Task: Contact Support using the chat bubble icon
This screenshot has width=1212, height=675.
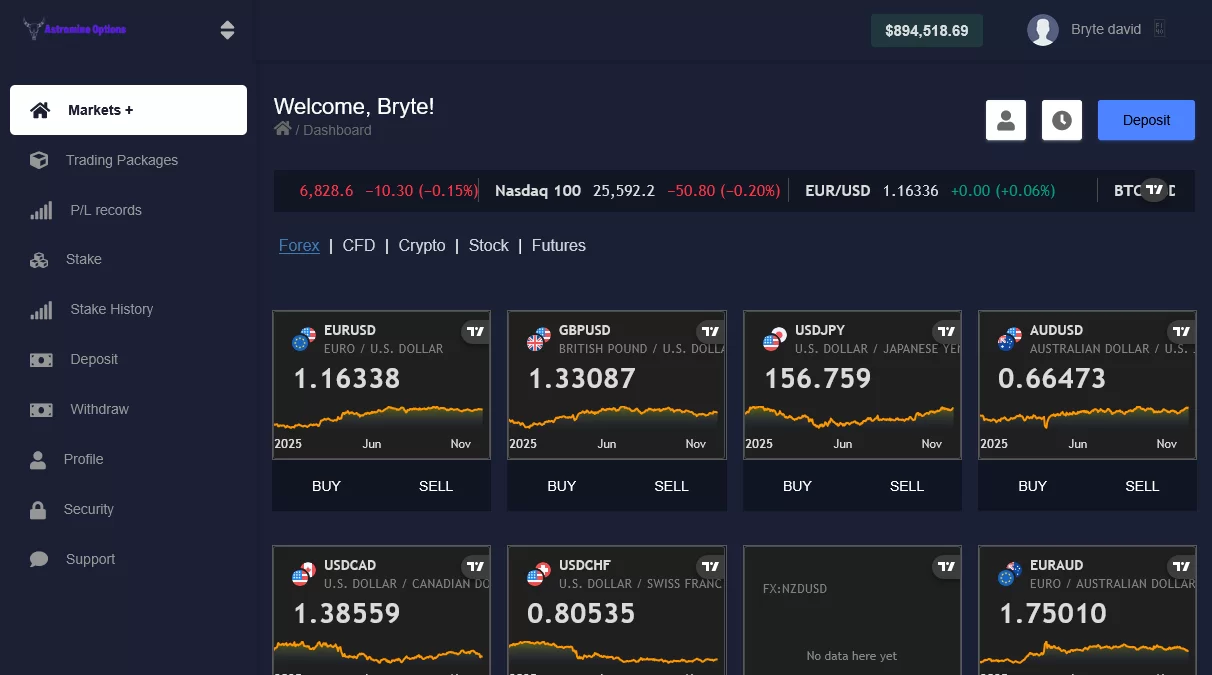Action: coord(41,559)
